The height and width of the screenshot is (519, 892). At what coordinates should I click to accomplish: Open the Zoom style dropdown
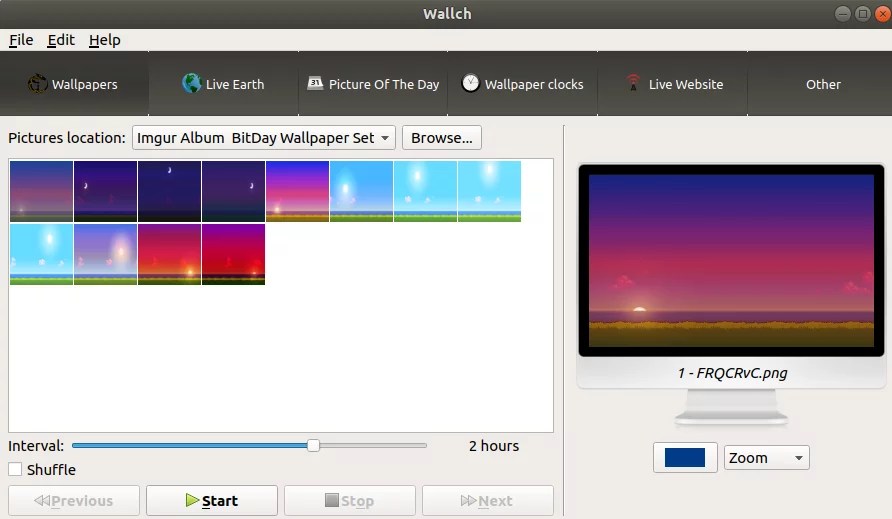766,458
